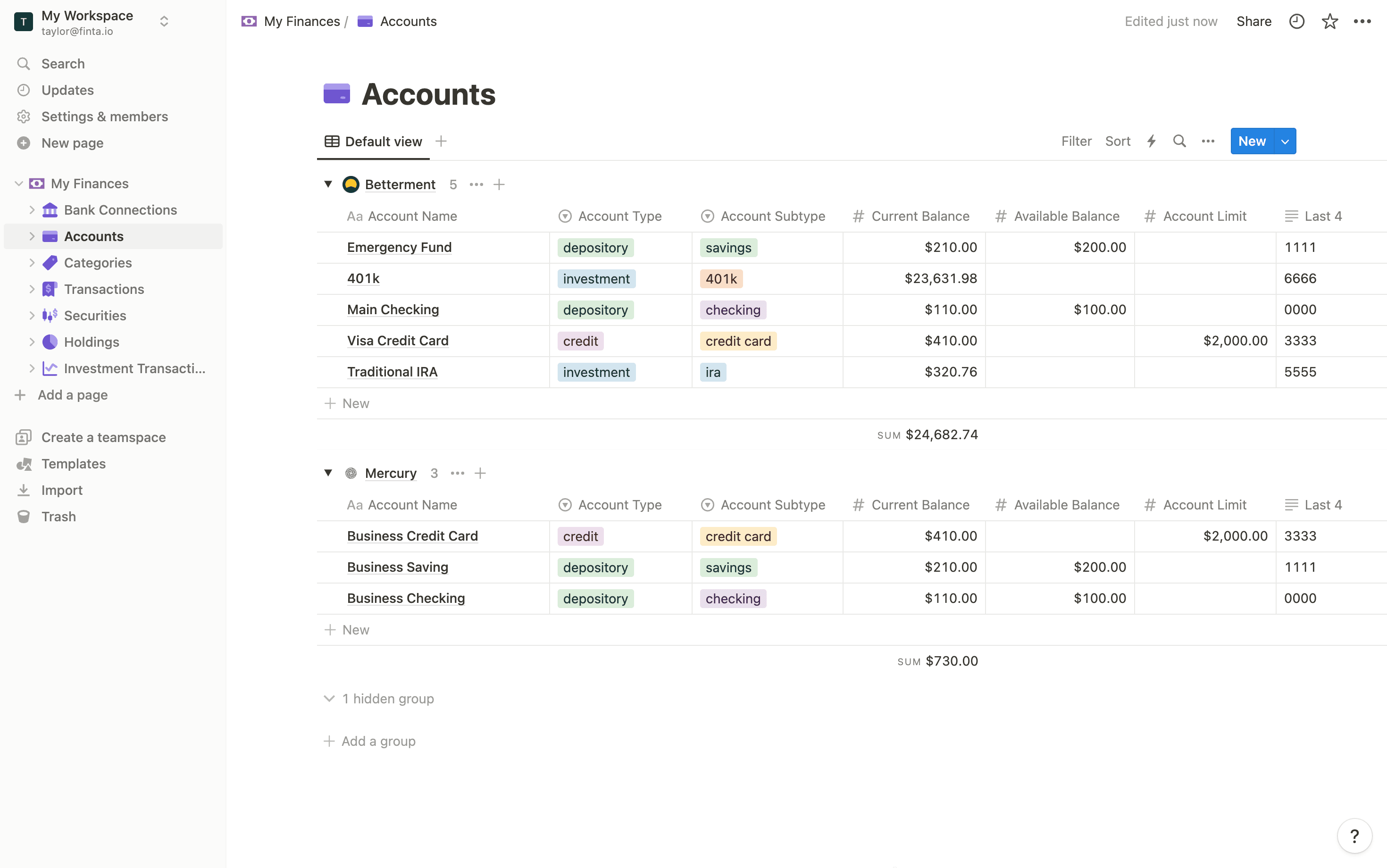This screenshot has width=1387, height=868.
Task: Open Templates from the sidebar
Action: [73, 463]
